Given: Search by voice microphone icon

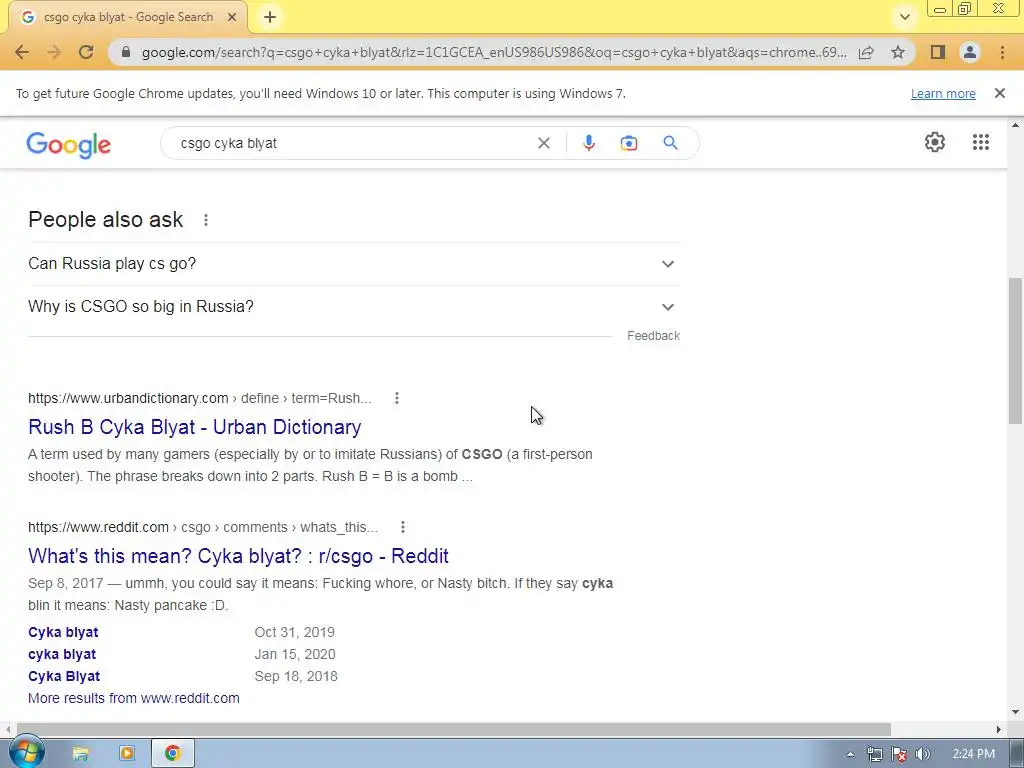Looking at the screenshot, I should pos(588,143).
